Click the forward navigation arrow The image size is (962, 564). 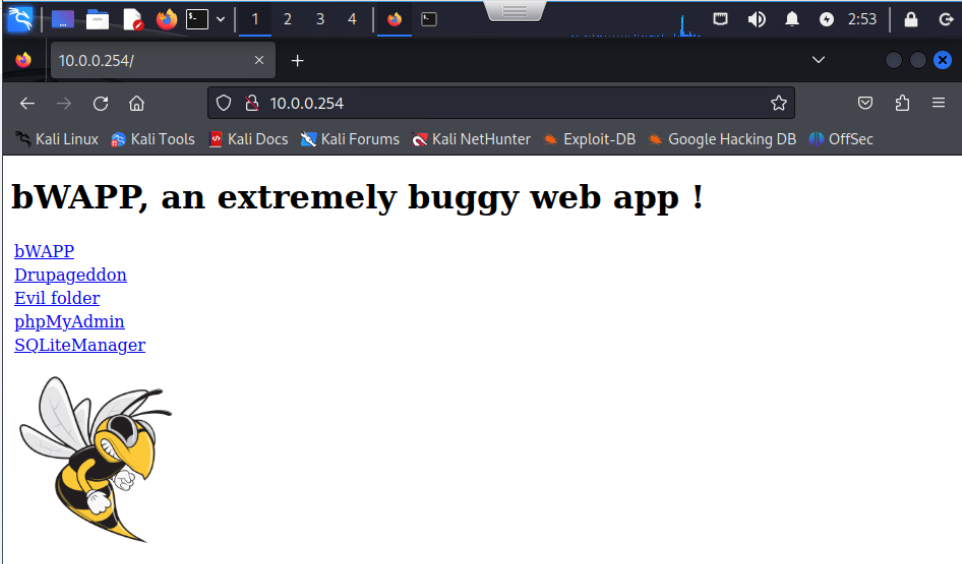click(x=64, y=104)
